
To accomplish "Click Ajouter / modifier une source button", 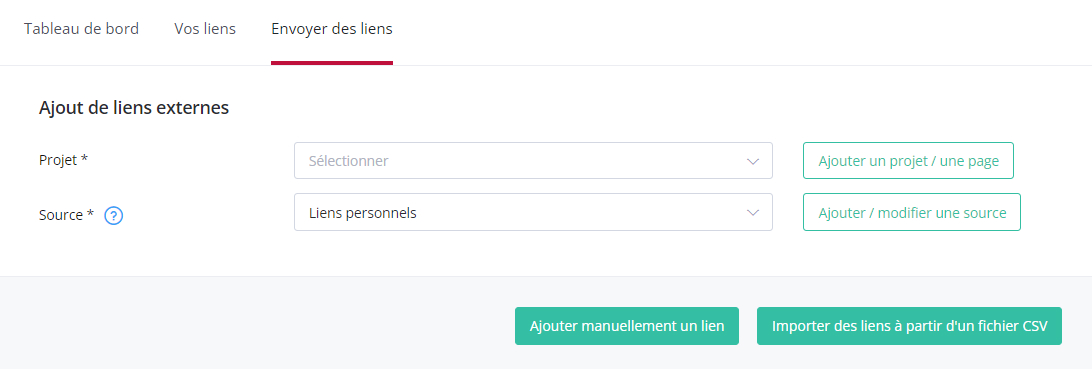I will pos(912,212).
